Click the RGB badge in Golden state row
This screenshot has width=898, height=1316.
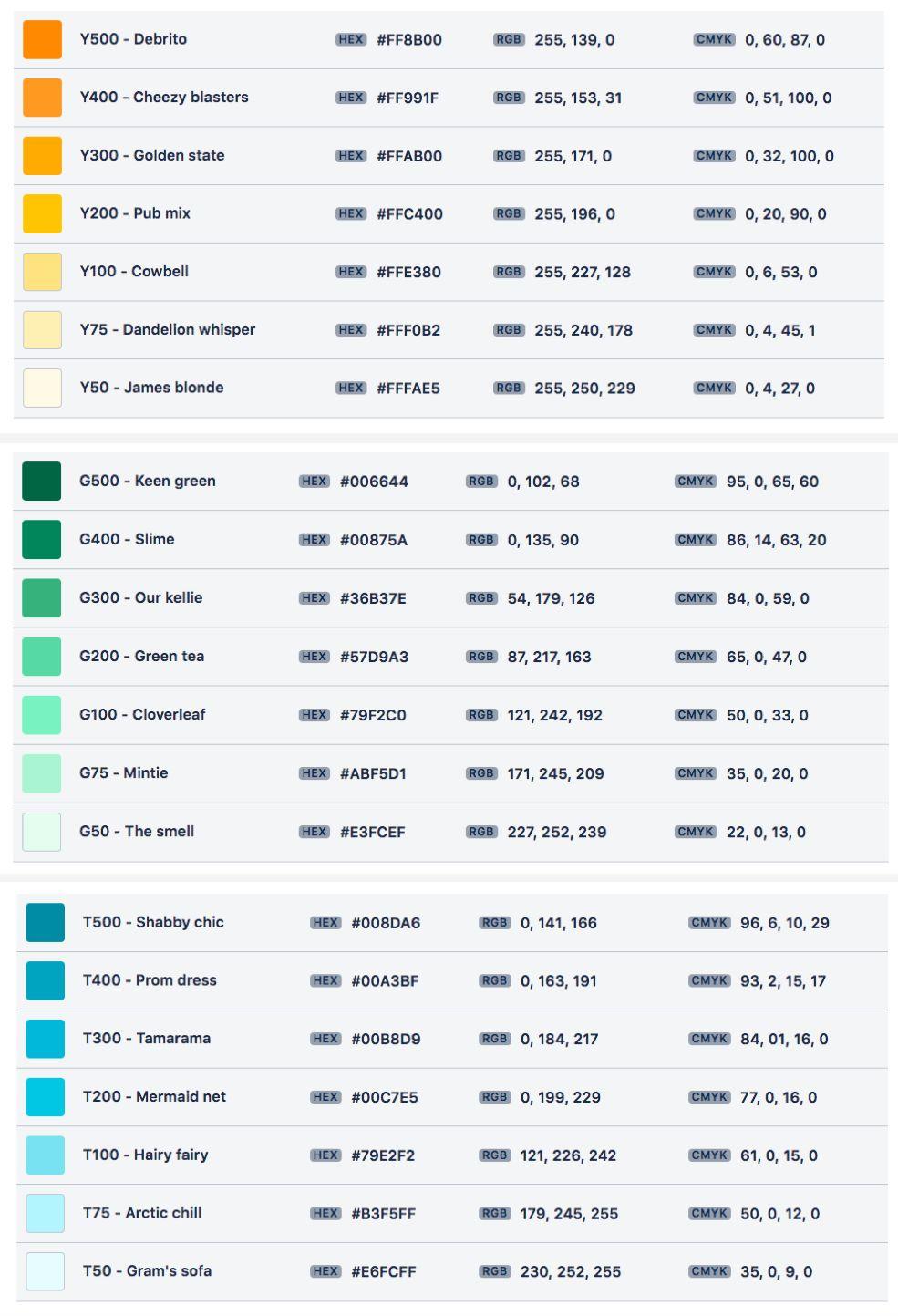pos(509,156)
